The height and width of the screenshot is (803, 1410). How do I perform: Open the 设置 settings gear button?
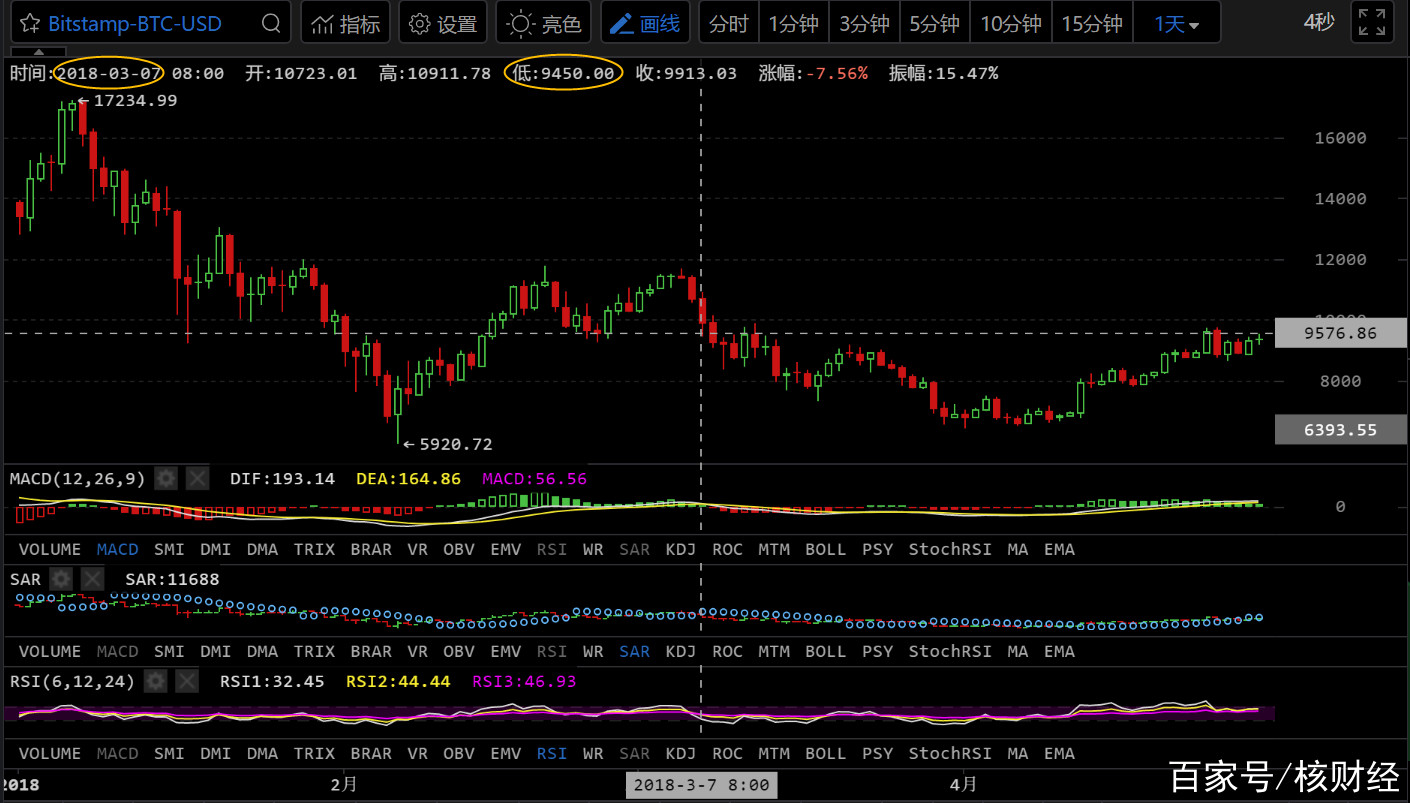pos(443,23)
